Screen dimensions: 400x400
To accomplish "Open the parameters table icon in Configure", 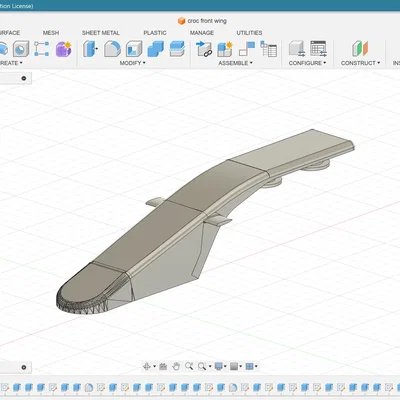I will 318,49.
